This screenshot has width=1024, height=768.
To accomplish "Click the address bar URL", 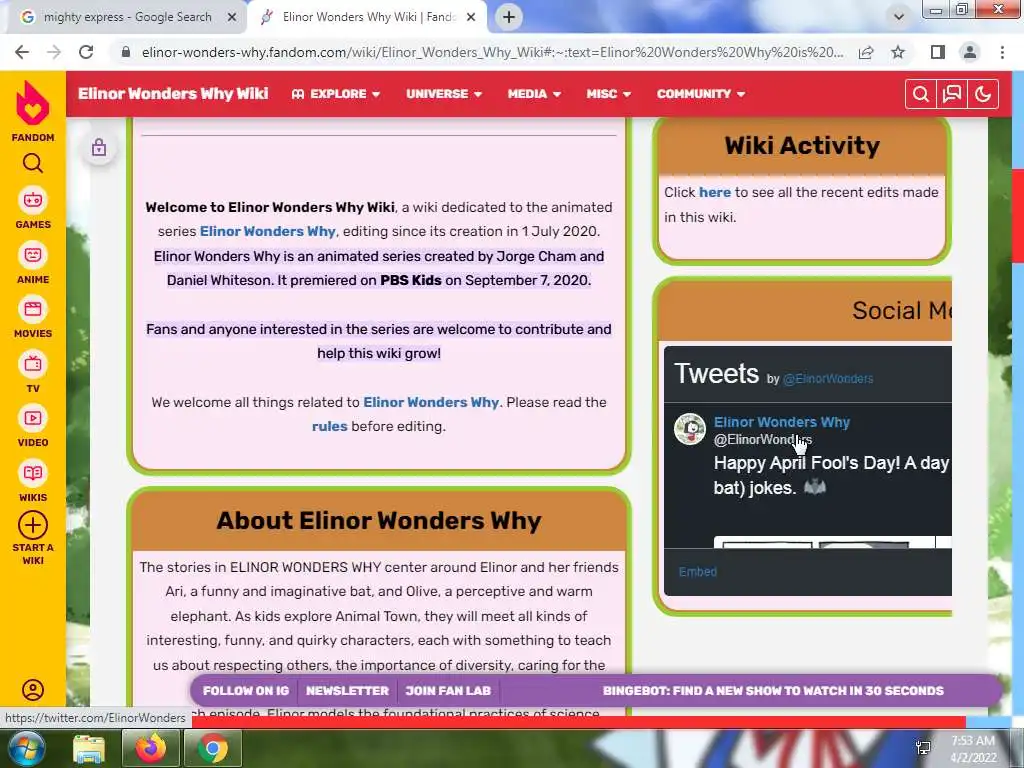I will pyautogui.click(x=493, y=52).
